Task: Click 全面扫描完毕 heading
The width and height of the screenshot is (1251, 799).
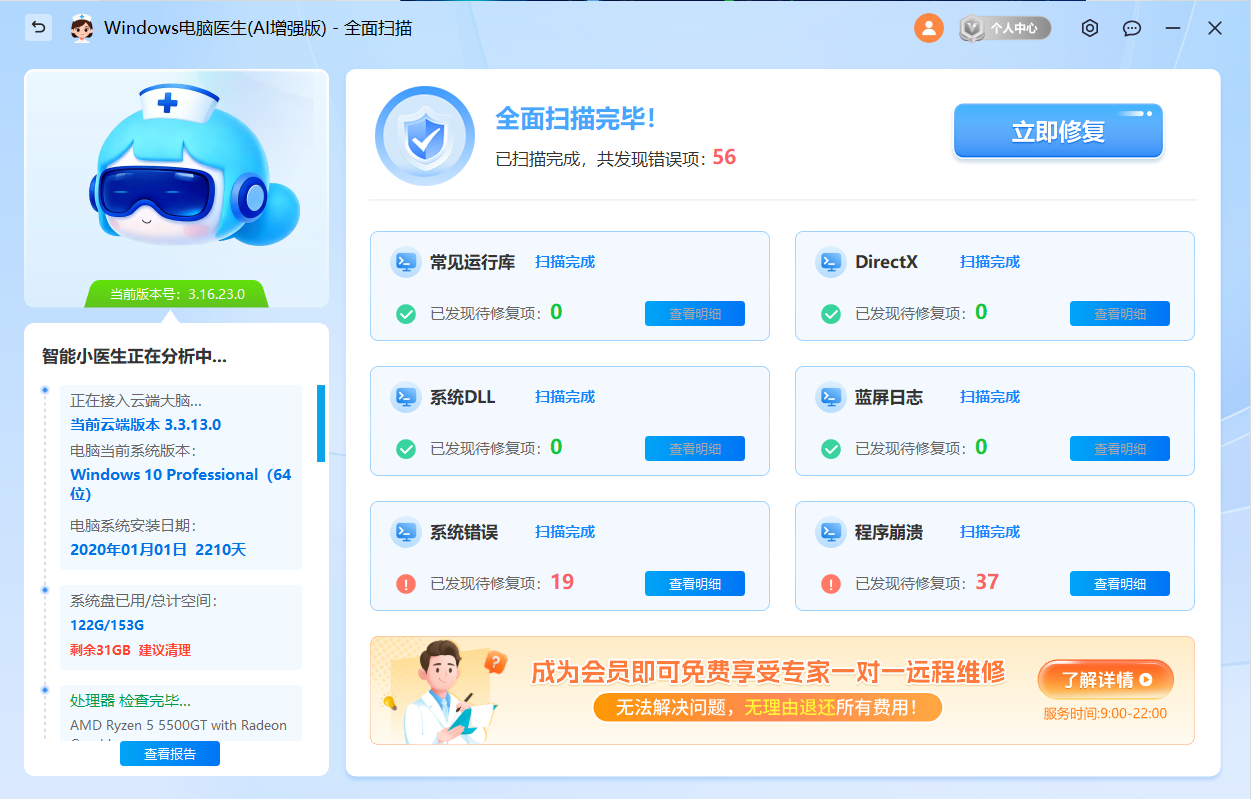Action: coord(575,119)
